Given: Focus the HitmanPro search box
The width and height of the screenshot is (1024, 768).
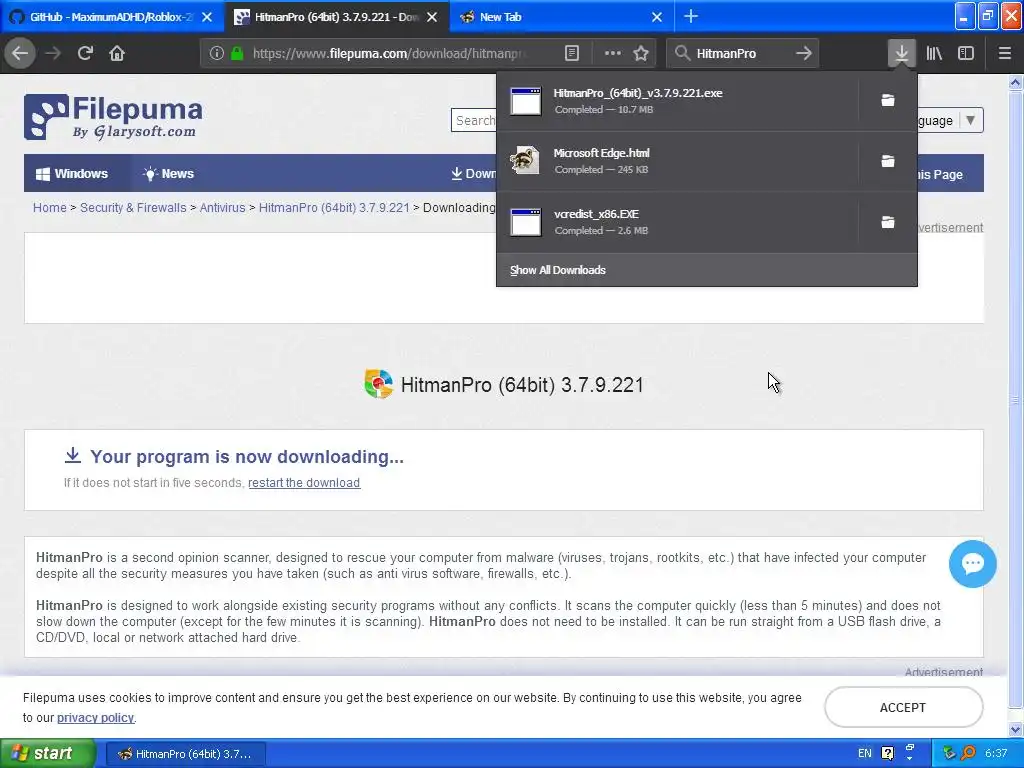Looking at the screenshot, I should click(x=741, y=53).
